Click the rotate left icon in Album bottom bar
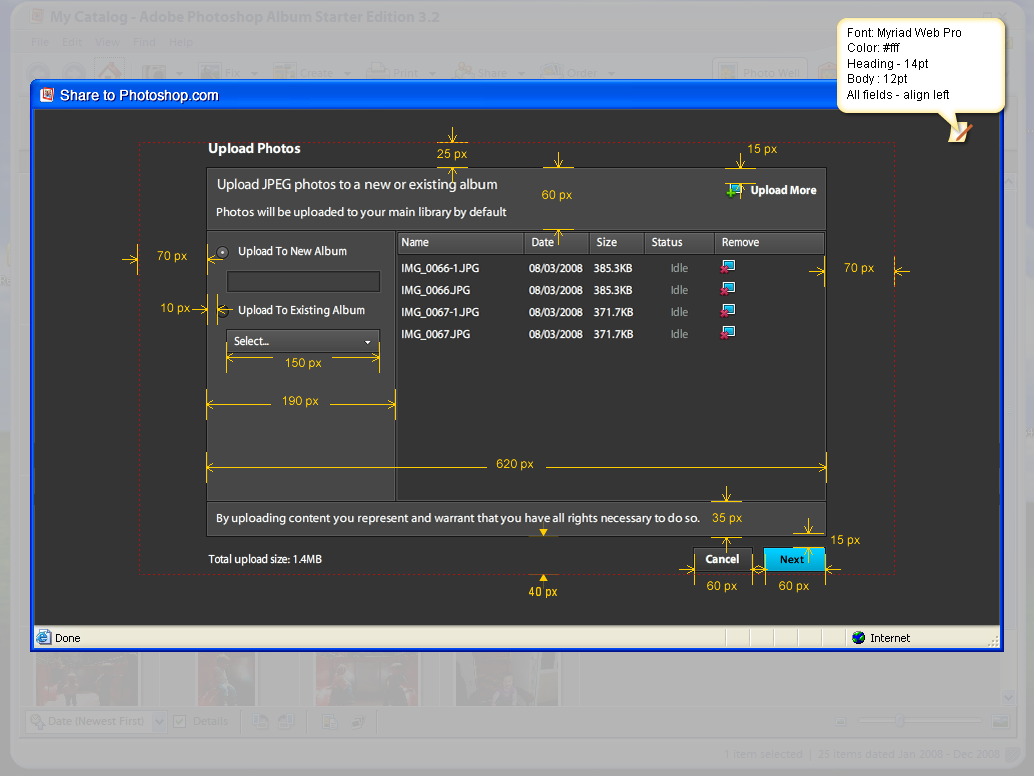This screenshot has width=1034, height=777. pos(260,722)
